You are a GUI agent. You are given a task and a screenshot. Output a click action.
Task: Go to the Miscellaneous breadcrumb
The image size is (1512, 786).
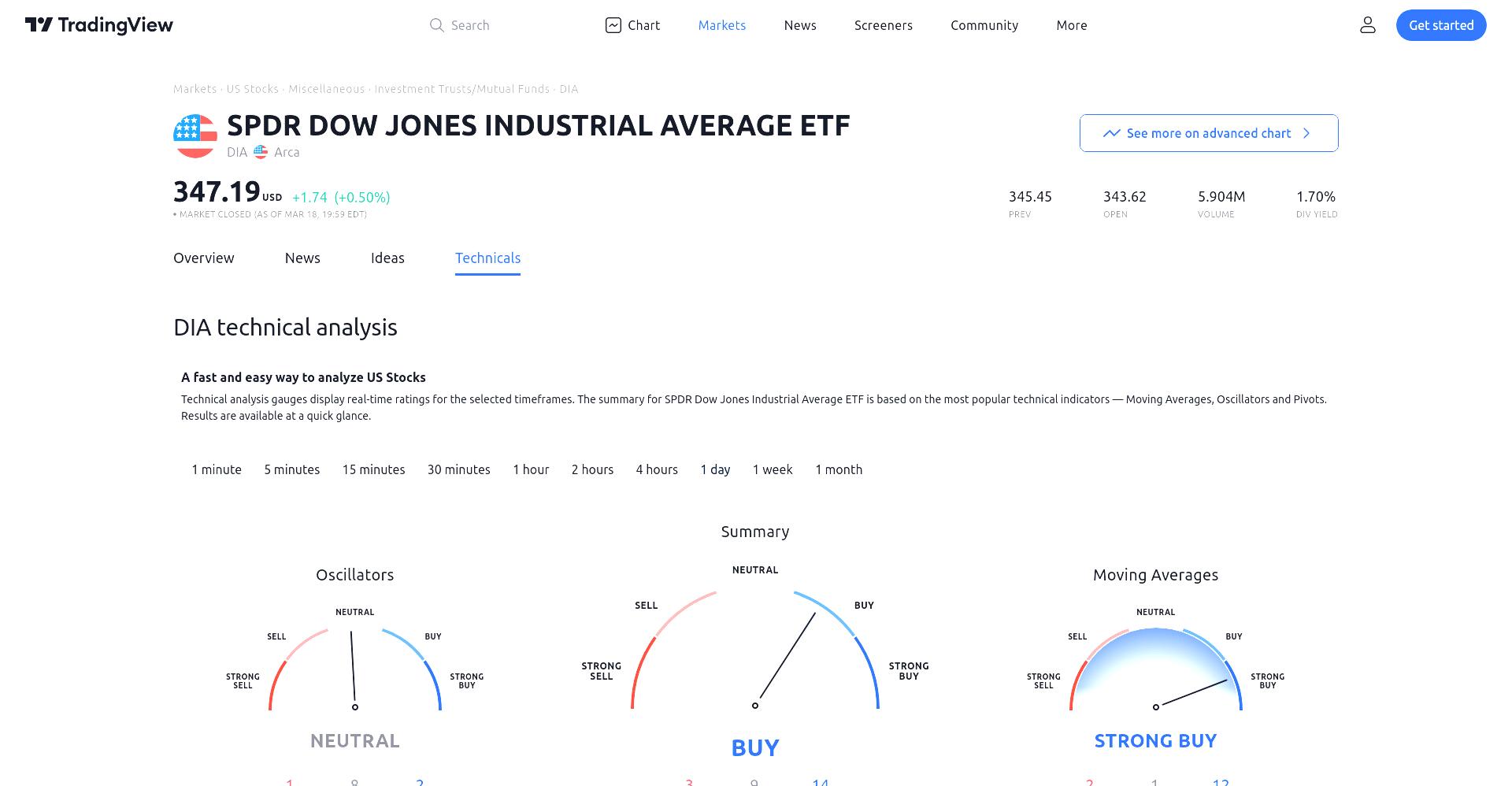tap(327, 89)
